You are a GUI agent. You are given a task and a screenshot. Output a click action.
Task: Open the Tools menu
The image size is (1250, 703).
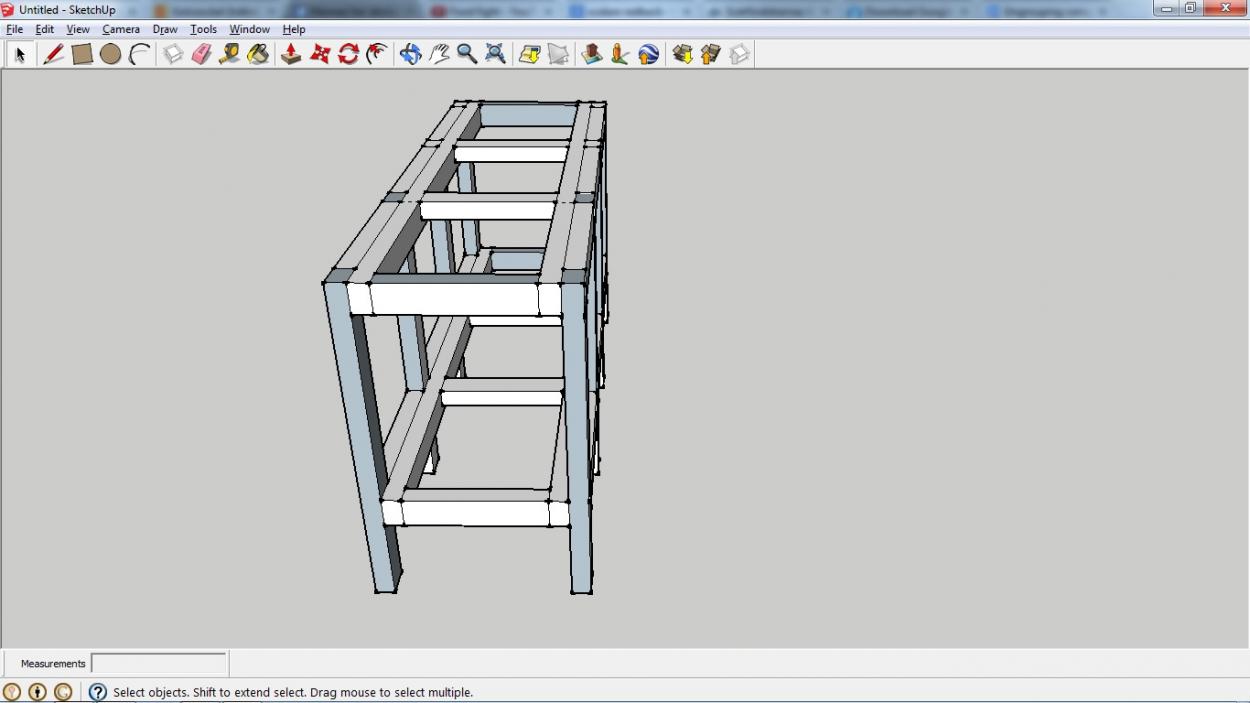point(203,30)
